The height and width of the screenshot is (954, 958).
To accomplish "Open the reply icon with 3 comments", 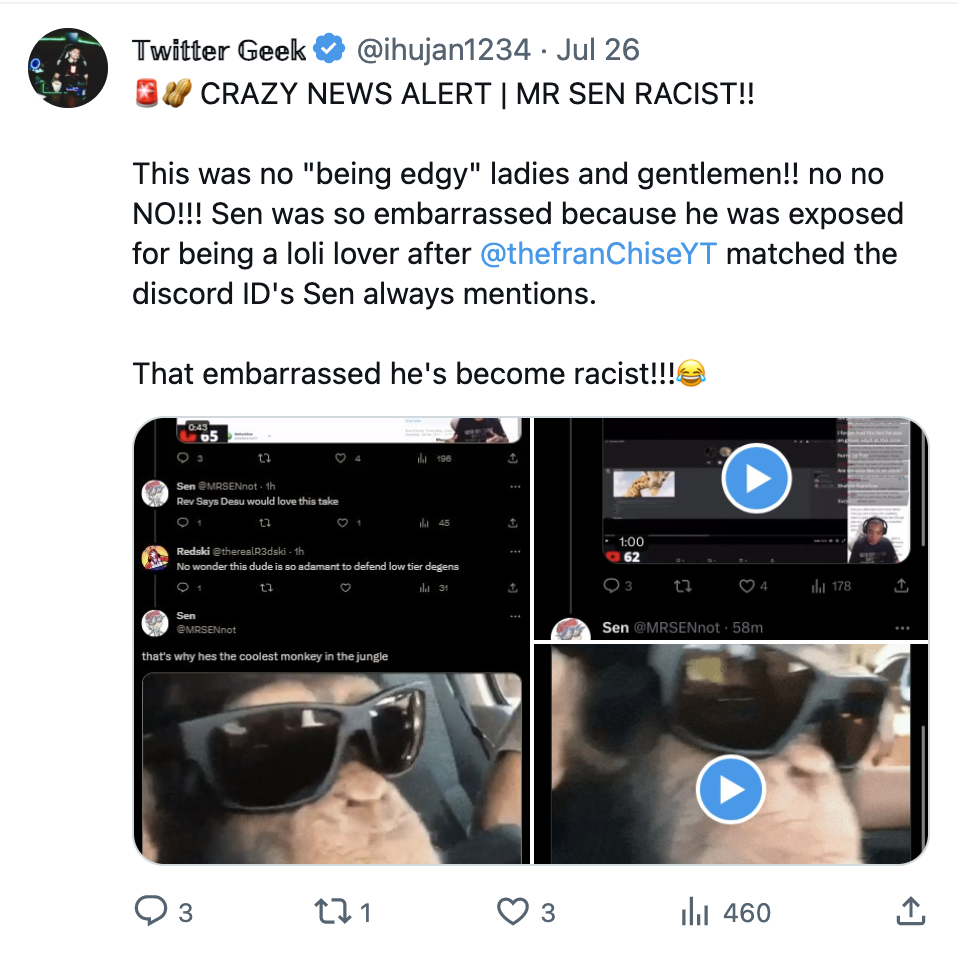I will point(151,911).
